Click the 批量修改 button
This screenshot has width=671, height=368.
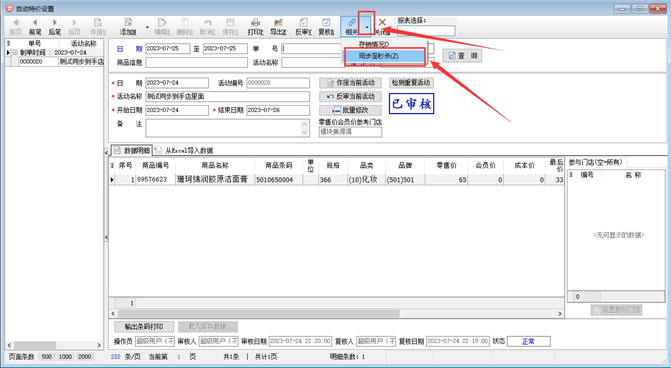[x=350, y=110]
